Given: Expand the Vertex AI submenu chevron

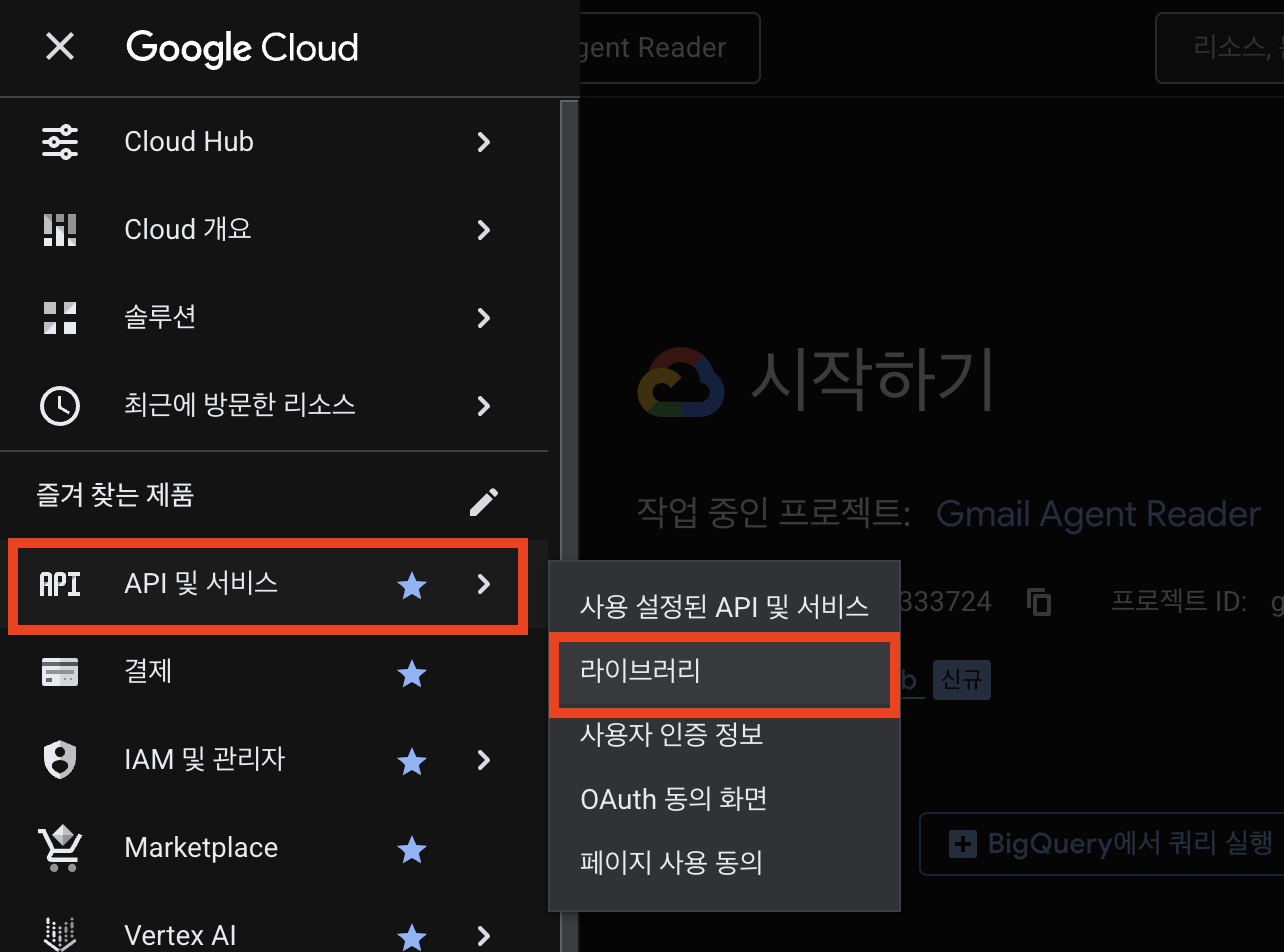Looking at the screenshot, I should tap(484, 936).
